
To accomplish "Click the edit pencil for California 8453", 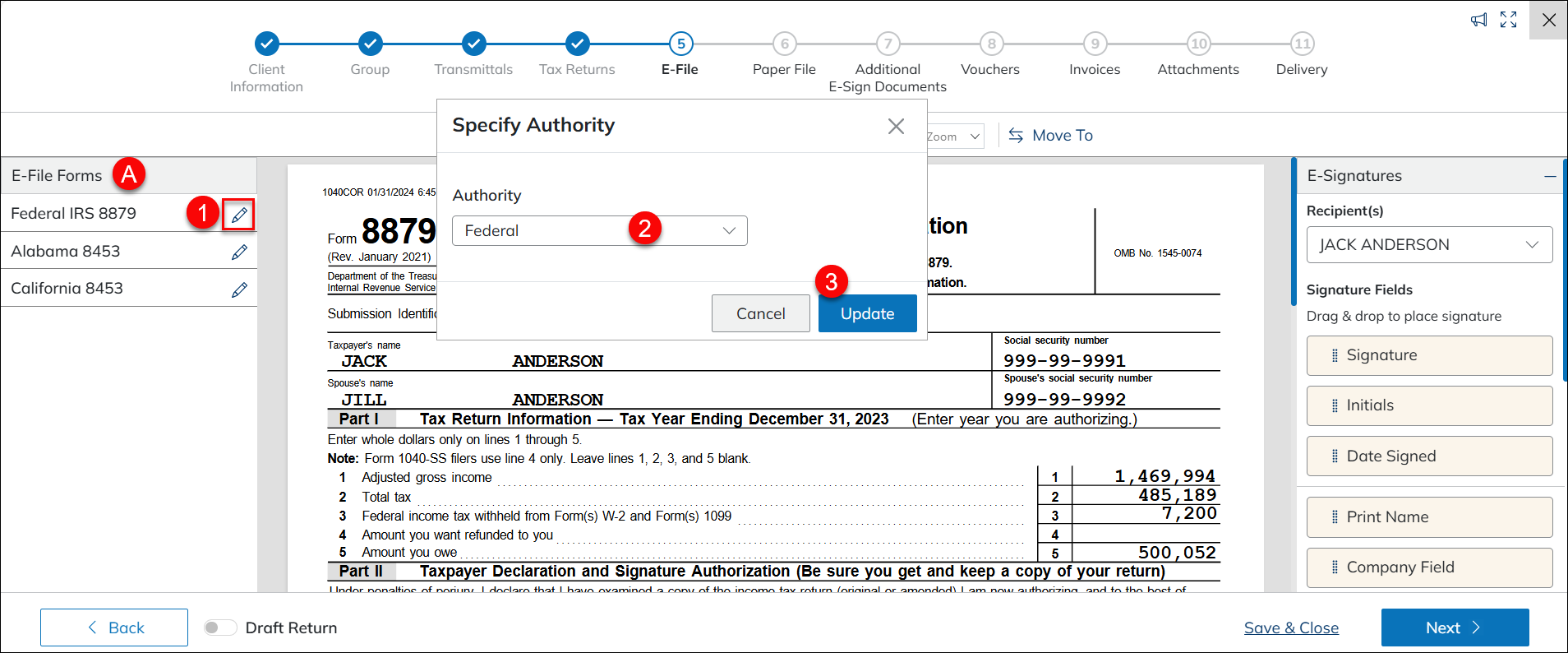I will click(239, 289).
